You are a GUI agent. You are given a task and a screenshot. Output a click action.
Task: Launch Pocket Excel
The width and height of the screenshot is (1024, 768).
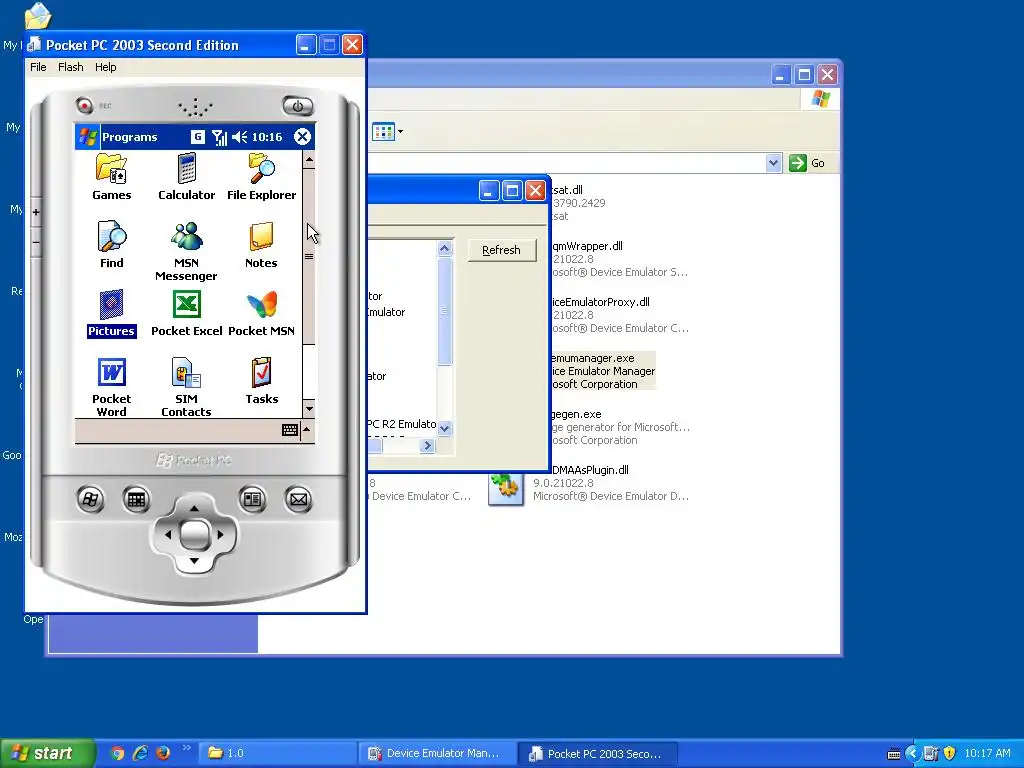(x=187, y=313)
